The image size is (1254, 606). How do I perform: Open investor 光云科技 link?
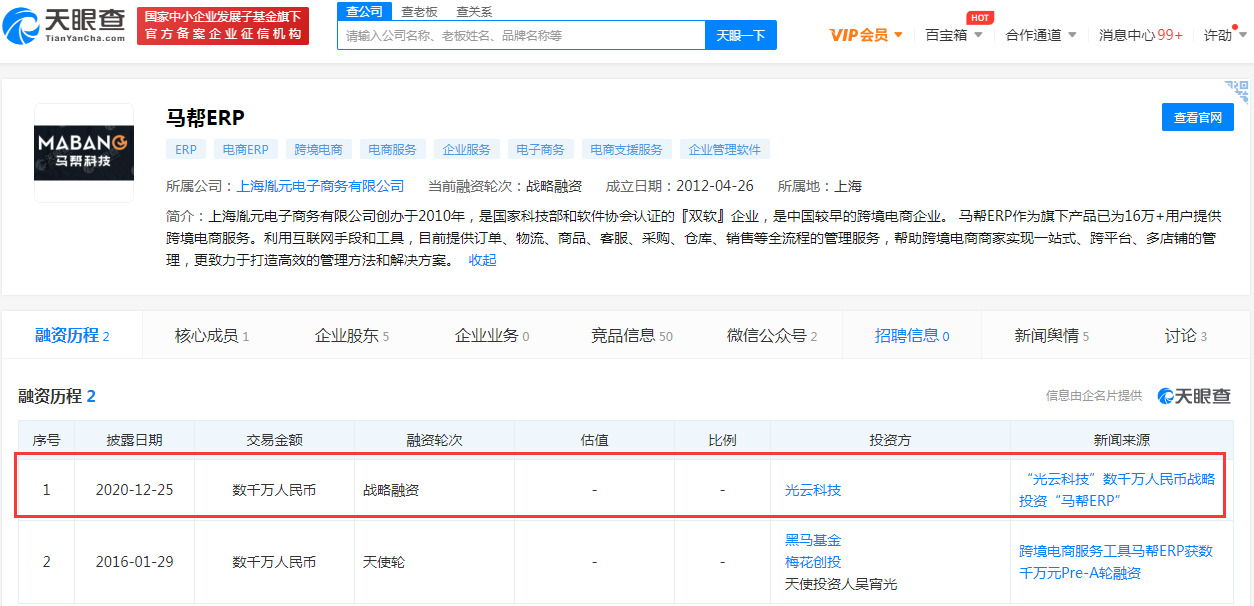(813, 490)
